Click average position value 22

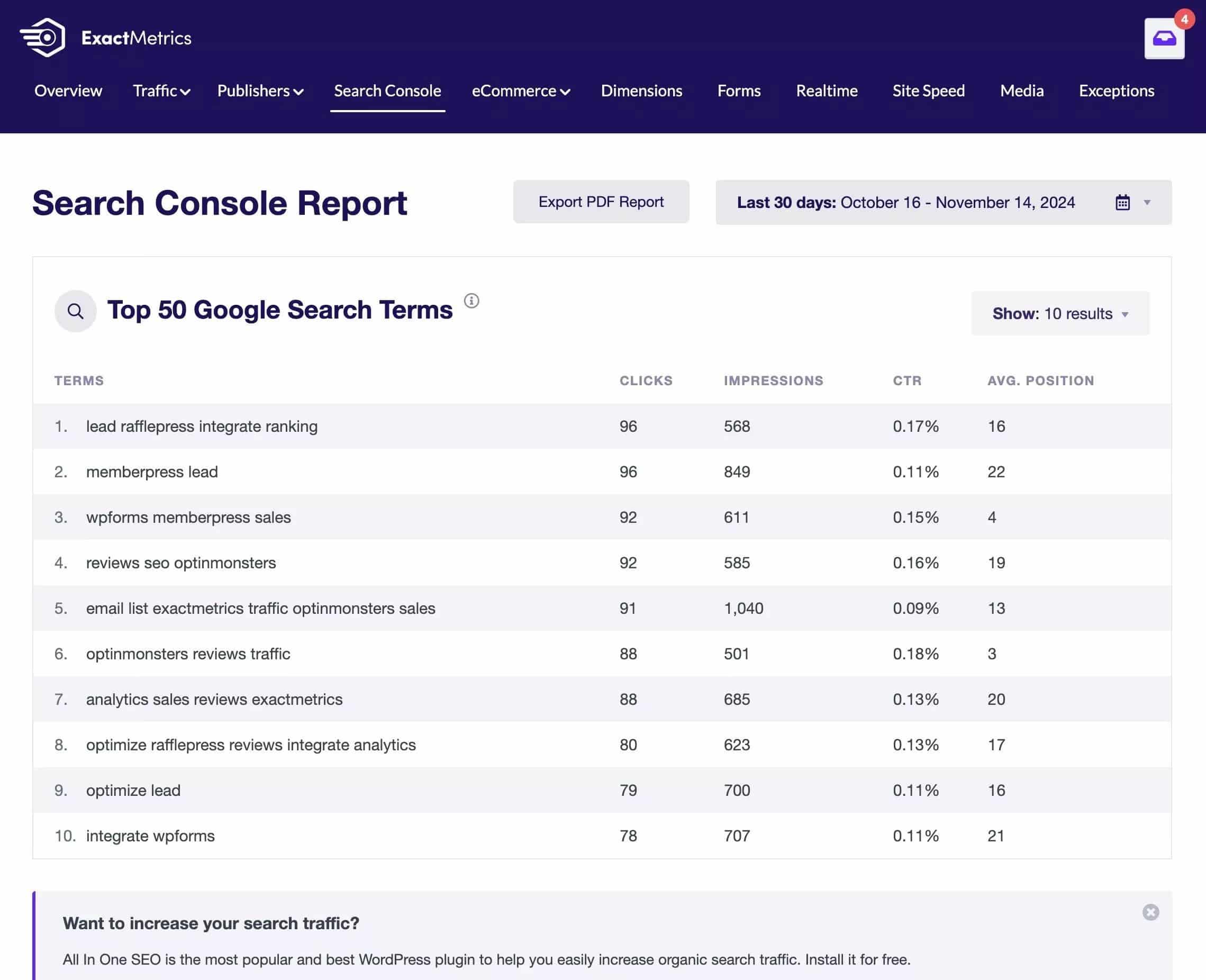click(x=996, y=471)
